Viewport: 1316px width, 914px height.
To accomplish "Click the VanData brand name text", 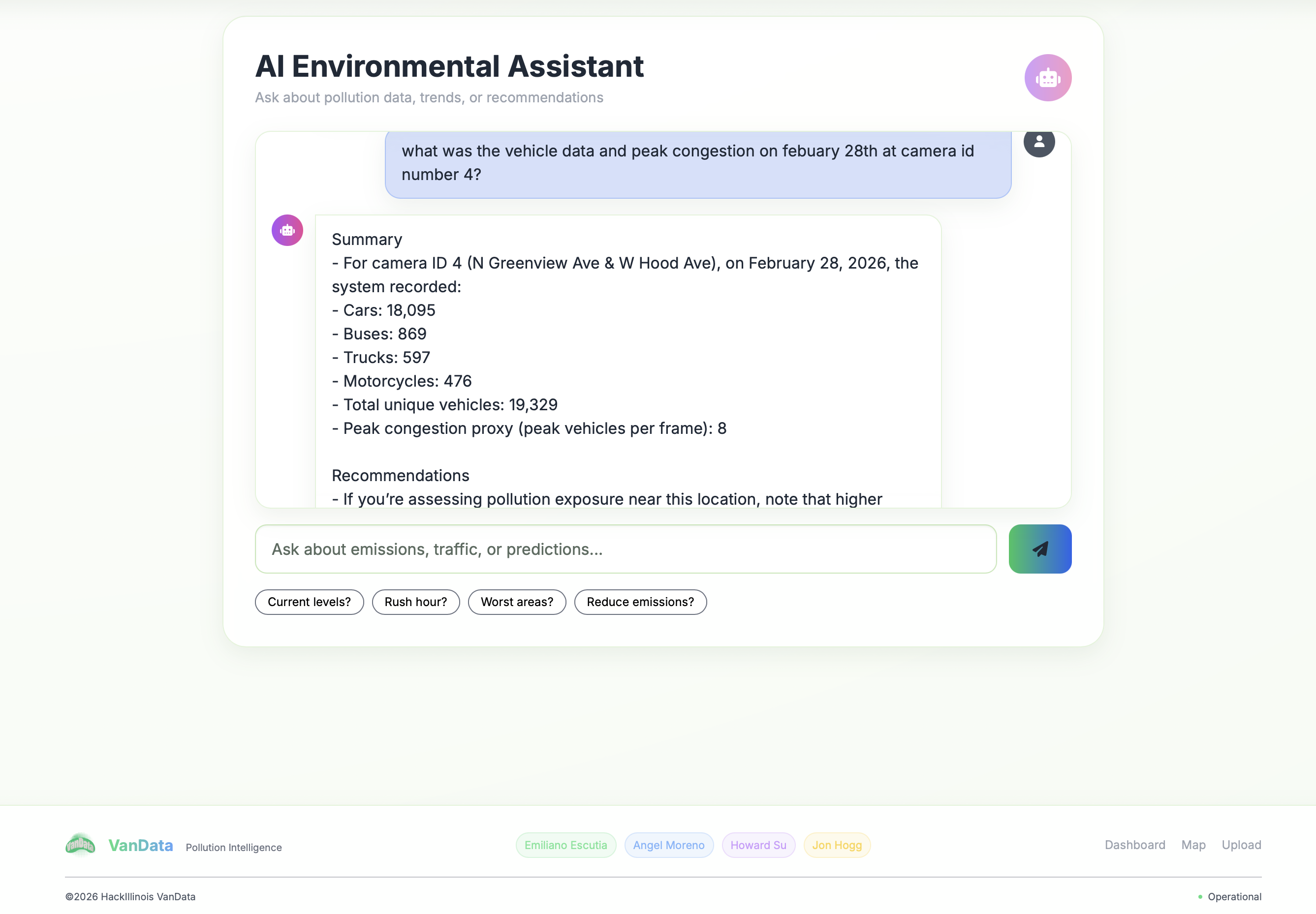I will coord(140,845).
